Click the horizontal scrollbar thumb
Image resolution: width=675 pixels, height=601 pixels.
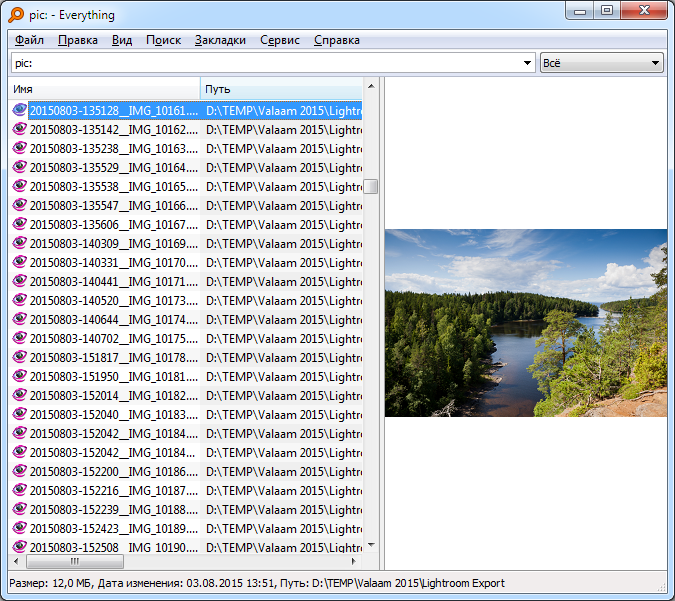coord(75,561)
